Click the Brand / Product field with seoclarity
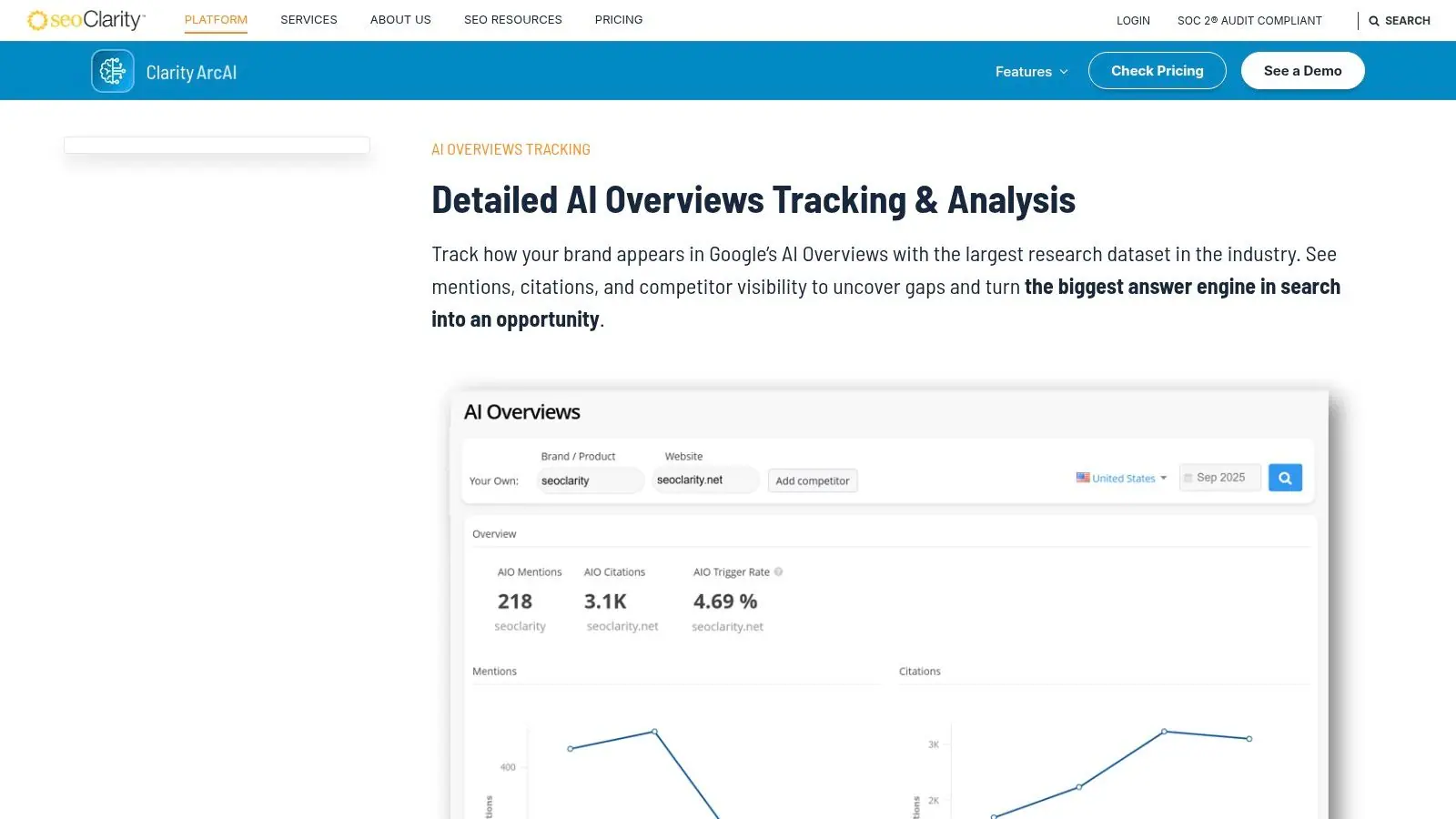This screenshot has height=819, width=1456. 590,480
